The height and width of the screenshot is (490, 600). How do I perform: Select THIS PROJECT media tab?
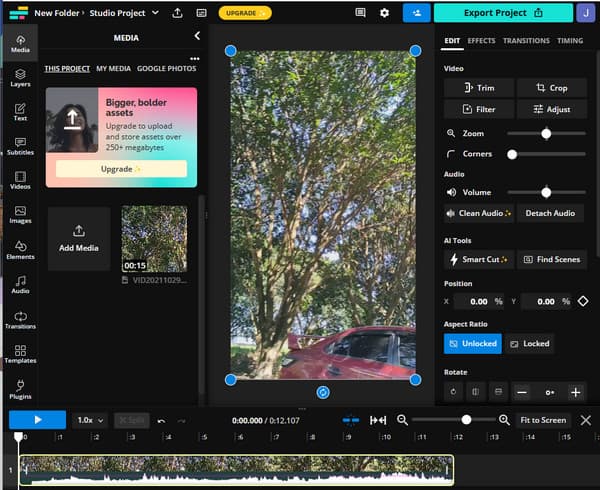(x=67, y=68)
